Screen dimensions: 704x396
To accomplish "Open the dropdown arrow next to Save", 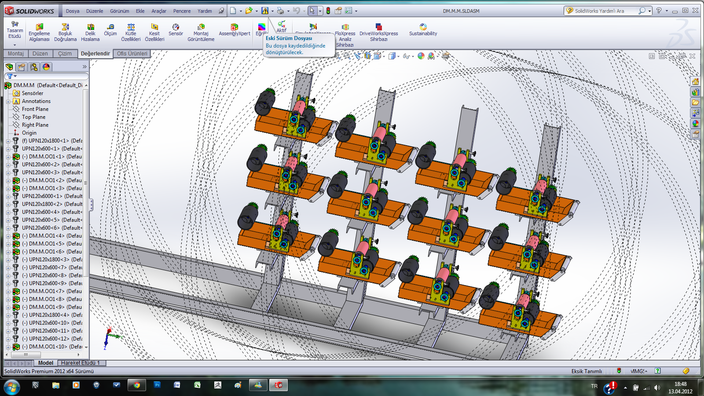I will 272,11.
